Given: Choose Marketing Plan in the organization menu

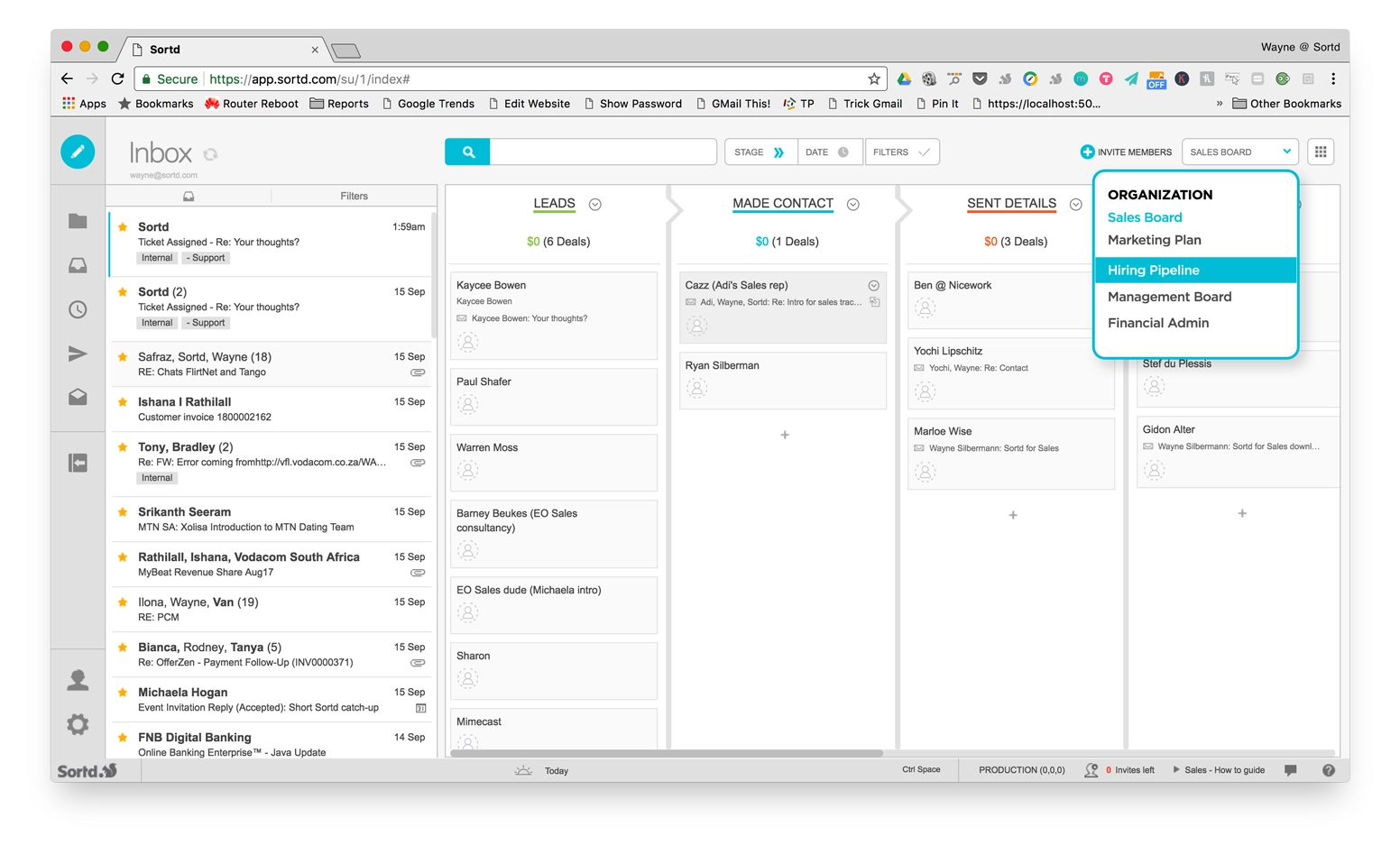Looking at the screenshot, I should coord(1154,240).
